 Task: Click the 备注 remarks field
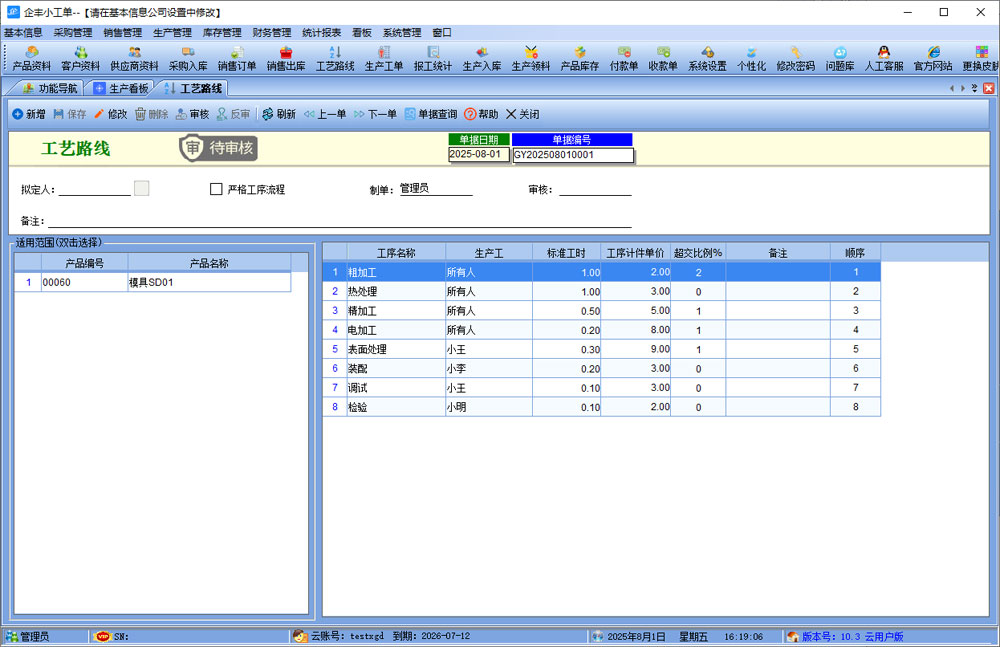click(x=340, y=221)
